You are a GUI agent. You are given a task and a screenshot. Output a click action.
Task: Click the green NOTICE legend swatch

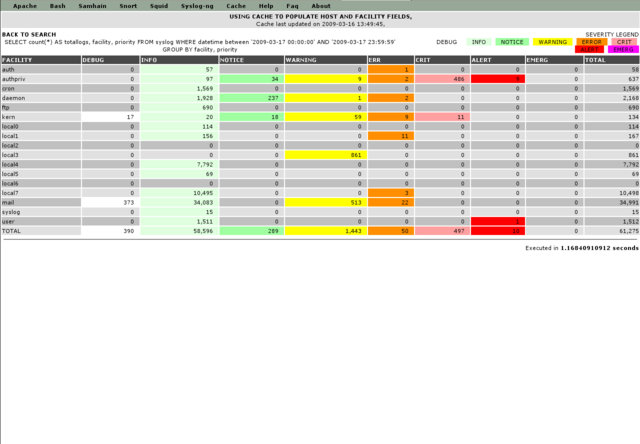pyautogui.click(x=511, y=41)
